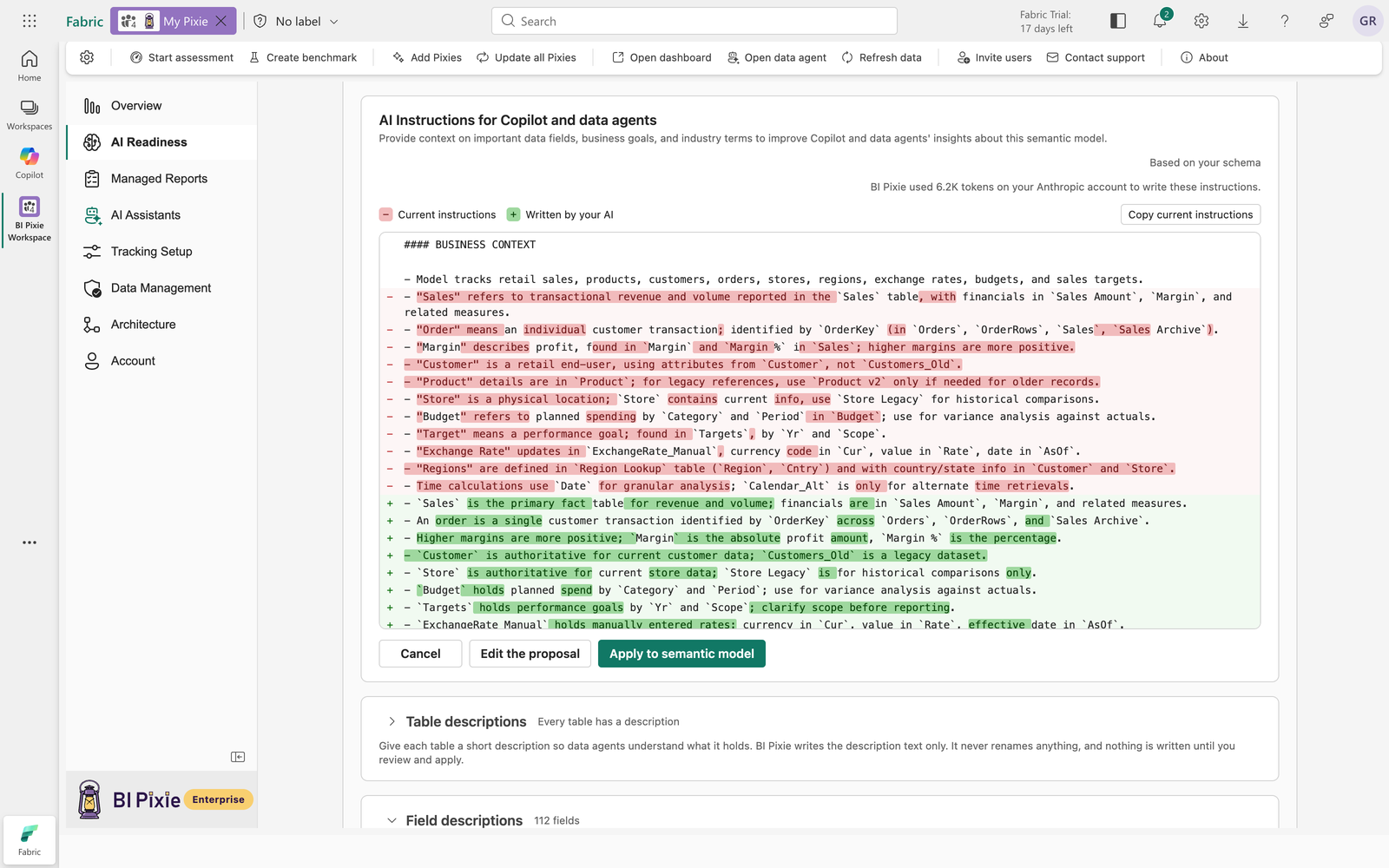
Task: Expand the Table descriptions section
Action: click(x=392, y=721)
